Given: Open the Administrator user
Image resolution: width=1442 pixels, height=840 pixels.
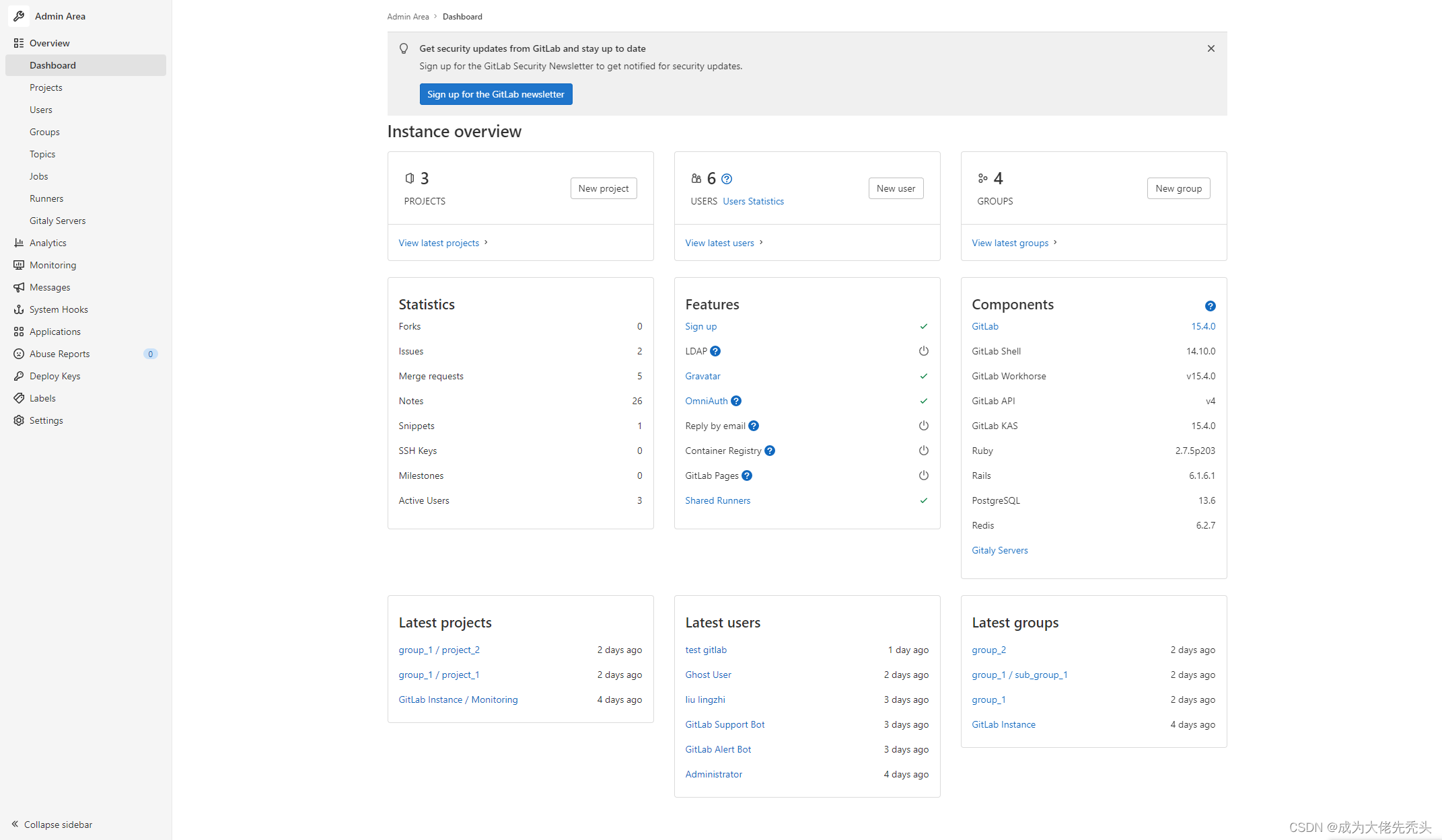Looking at the screenshot, I should 713,774.
